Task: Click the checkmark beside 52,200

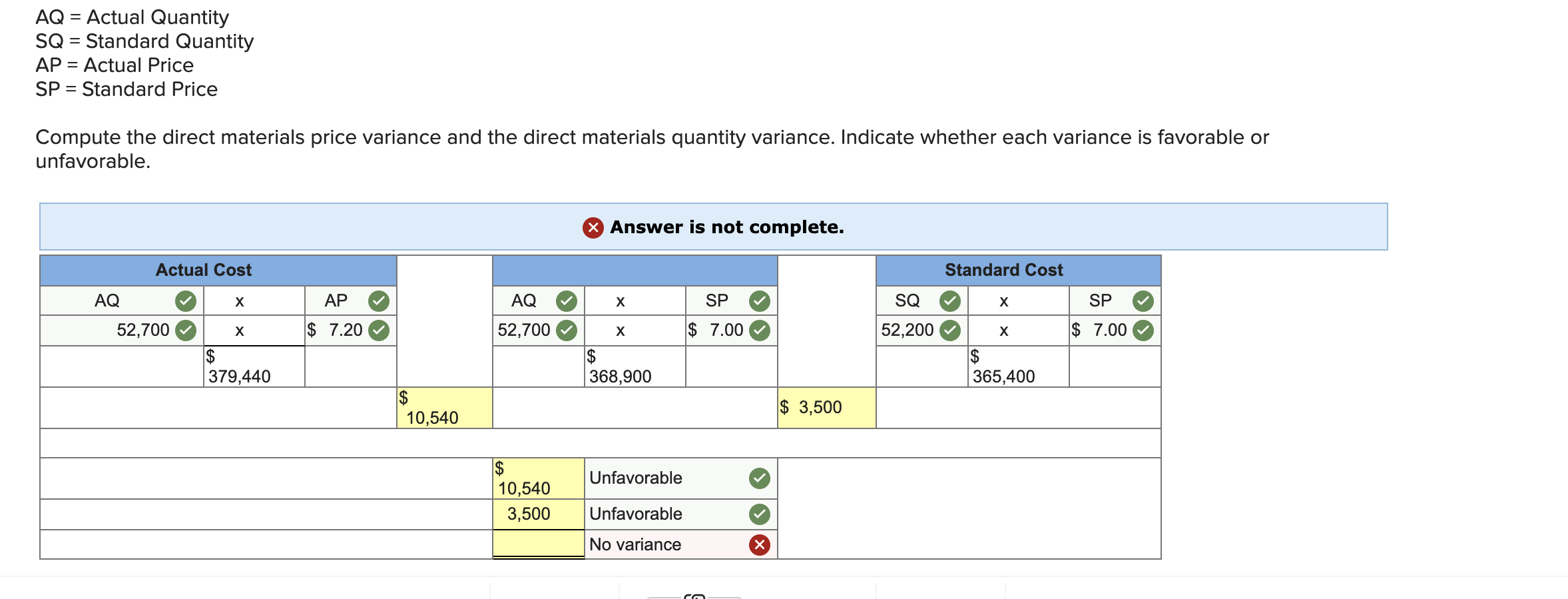Action: point(950,330)
